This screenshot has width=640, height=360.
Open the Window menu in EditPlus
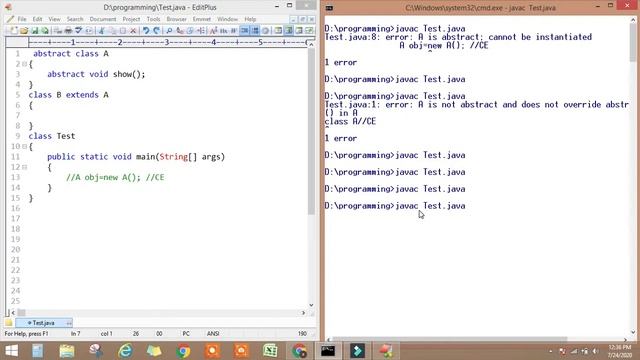point(227,19)
